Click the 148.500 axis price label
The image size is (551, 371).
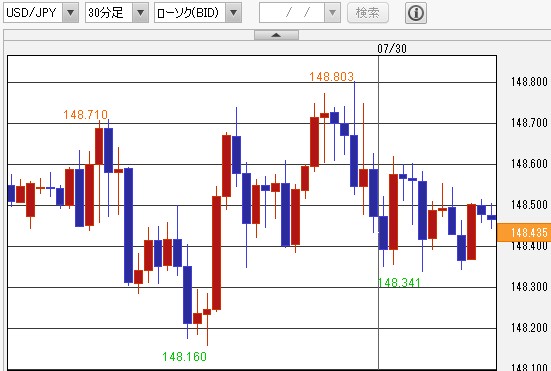point(529,205)
